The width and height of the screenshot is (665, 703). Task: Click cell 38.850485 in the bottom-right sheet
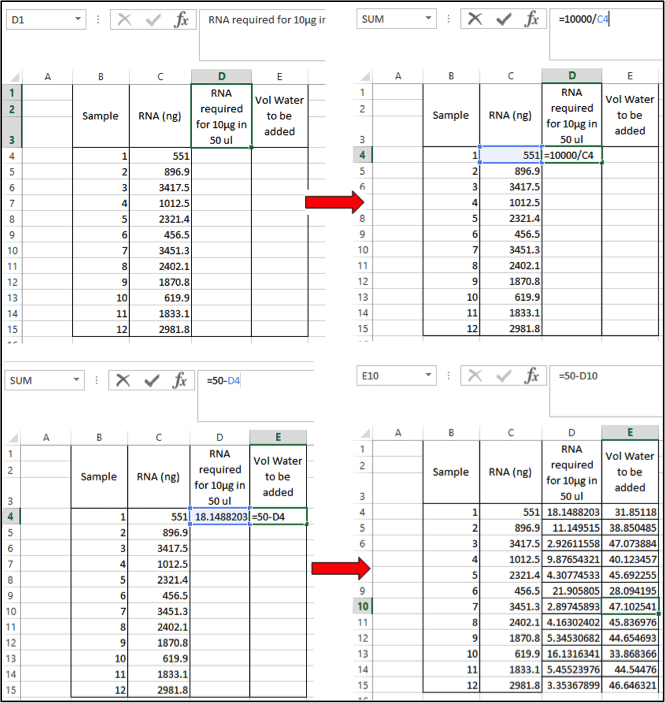click(x=630, y=528)
